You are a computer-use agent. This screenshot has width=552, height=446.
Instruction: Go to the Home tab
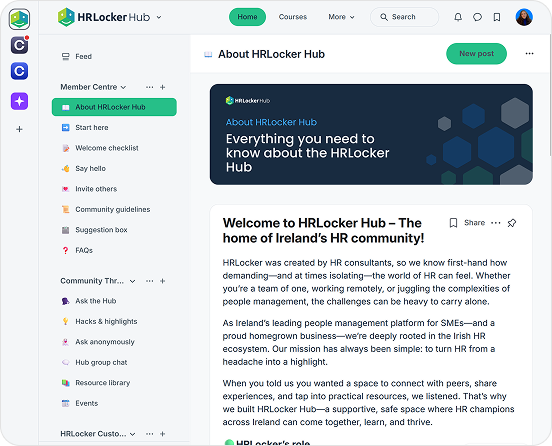[247, 17]
